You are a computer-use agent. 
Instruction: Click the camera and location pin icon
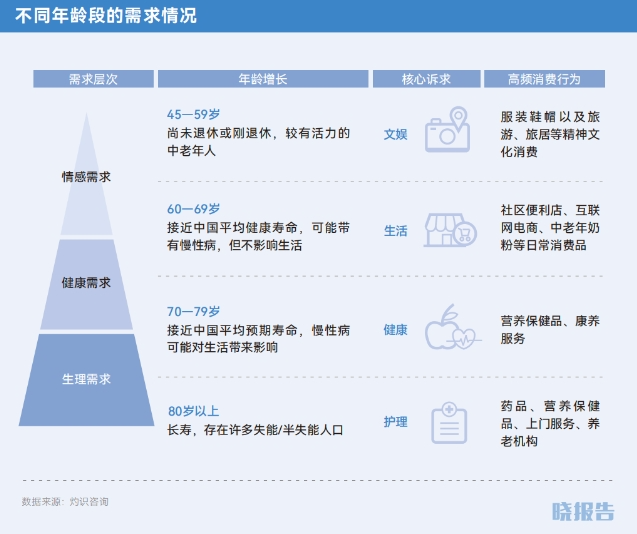pos(448,130)
